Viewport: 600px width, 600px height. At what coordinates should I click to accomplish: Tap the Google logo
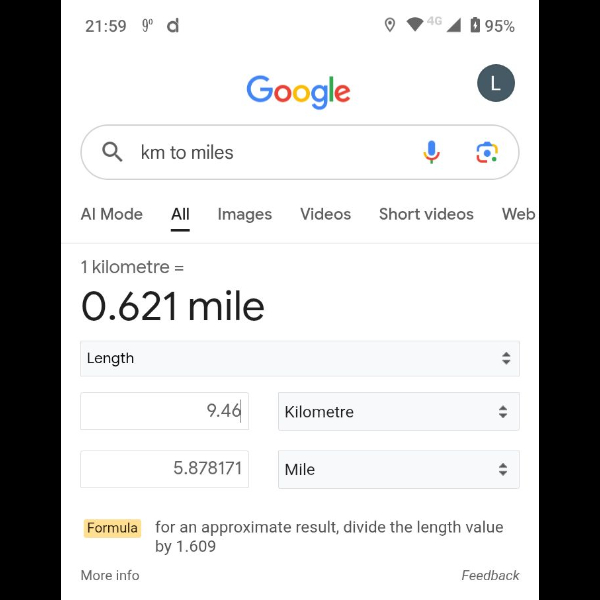coord(298,91)
